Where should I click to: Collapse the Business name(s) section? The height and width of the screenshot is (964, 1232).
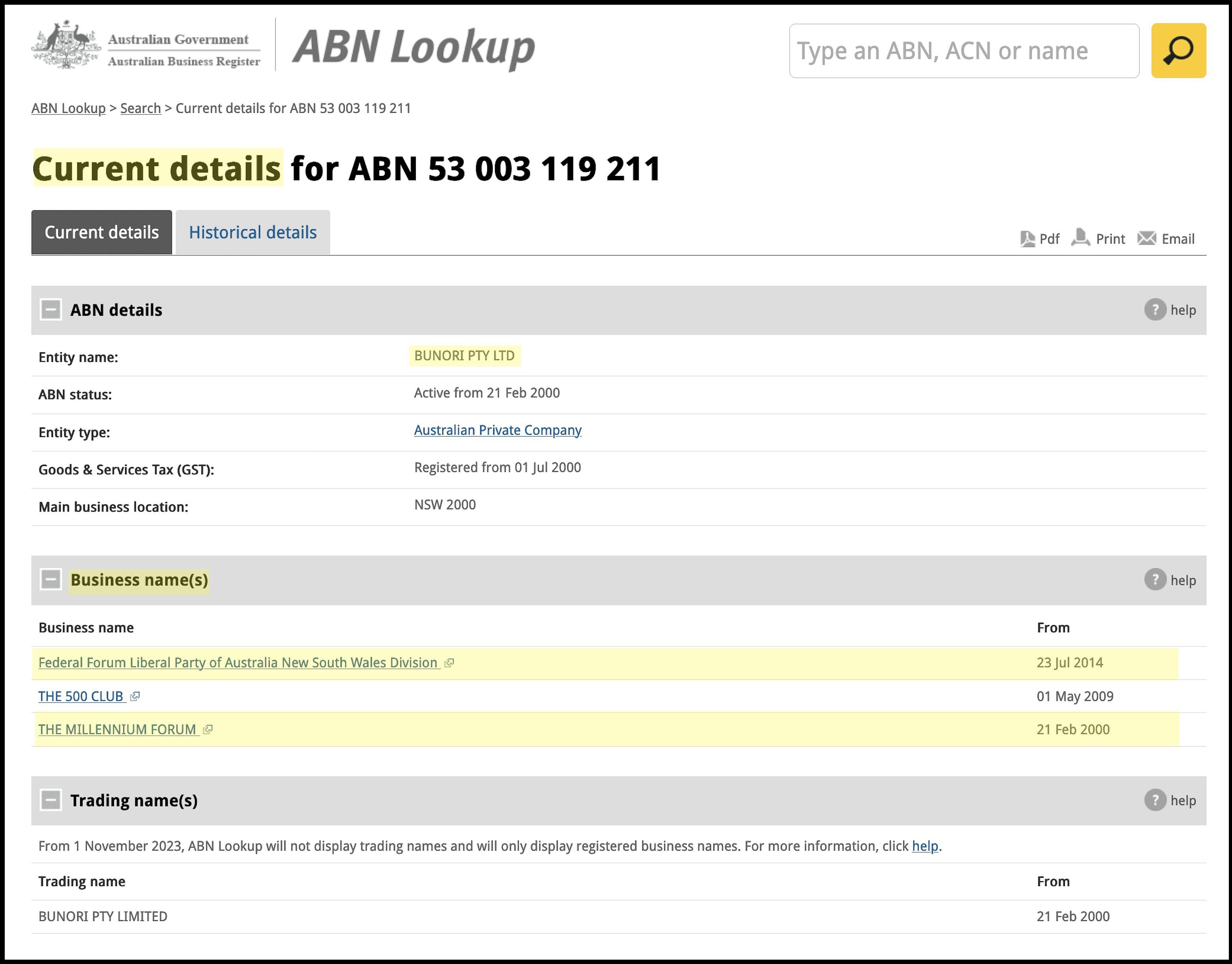click(51, 580)
